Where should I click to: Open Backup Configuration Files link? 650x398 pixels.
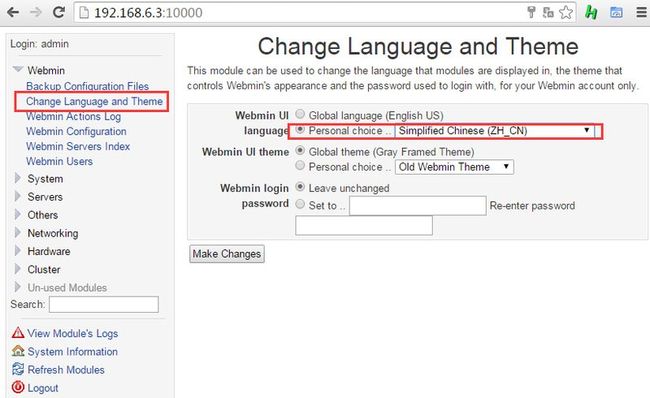coord(87,86)
